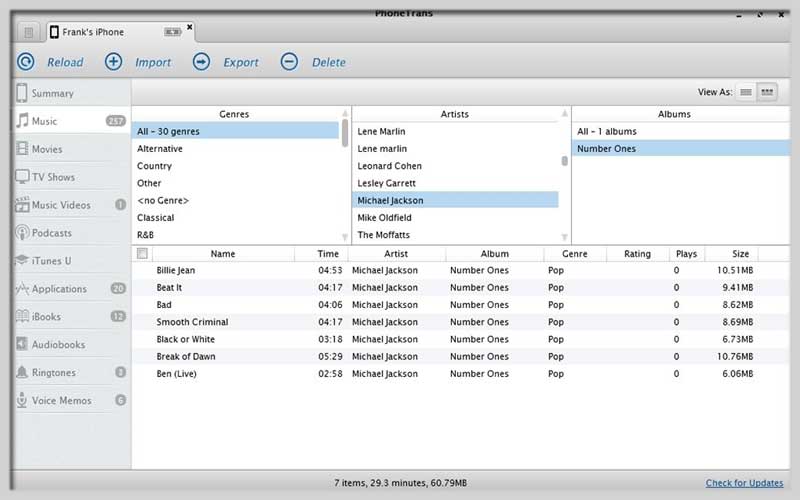This screenshot has width=800, height=500.
Task: Select Music in the sidebar
Action: [71, 121]
